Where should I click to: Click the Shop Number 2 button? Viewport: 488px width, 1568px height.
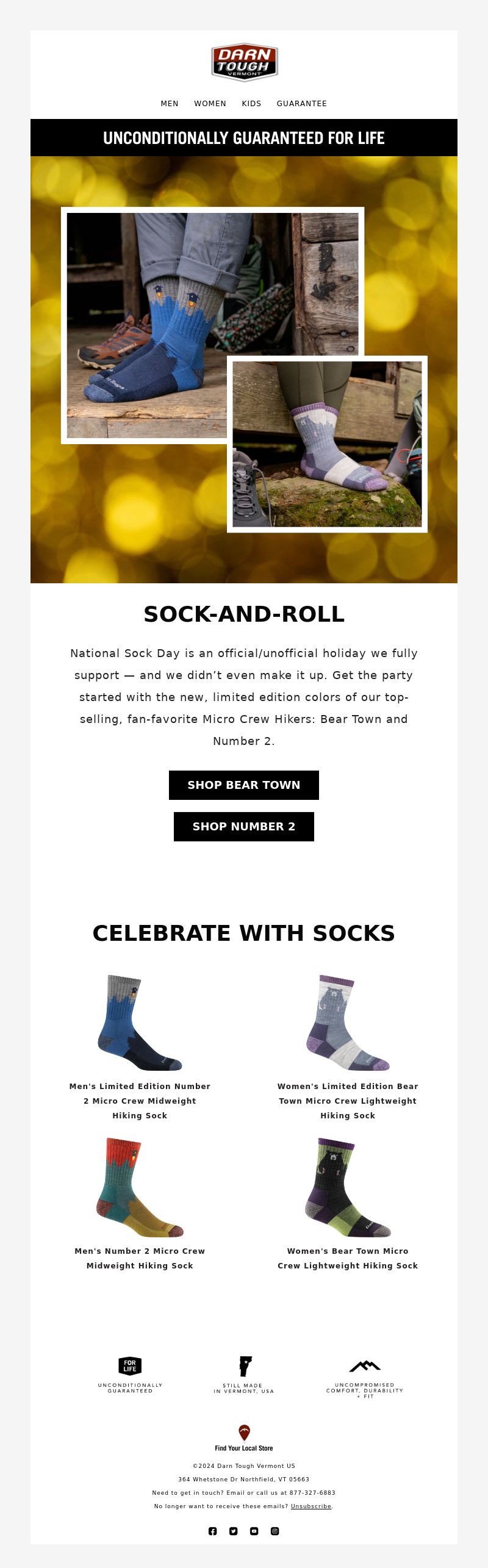(x=244, y=827)
